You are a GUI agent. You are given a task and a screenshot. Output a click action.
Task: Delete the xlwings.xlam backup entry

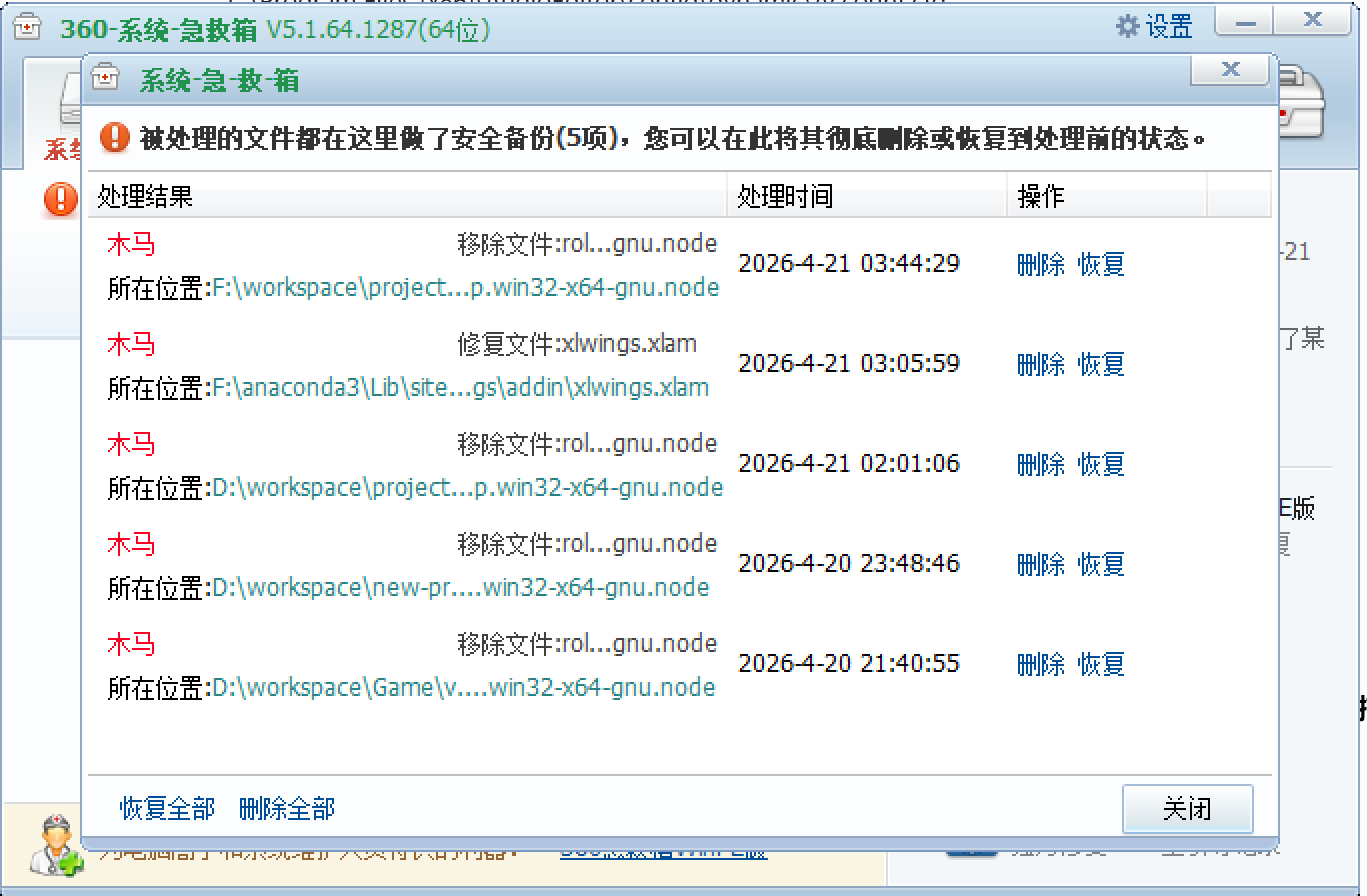coord(1041,364)
